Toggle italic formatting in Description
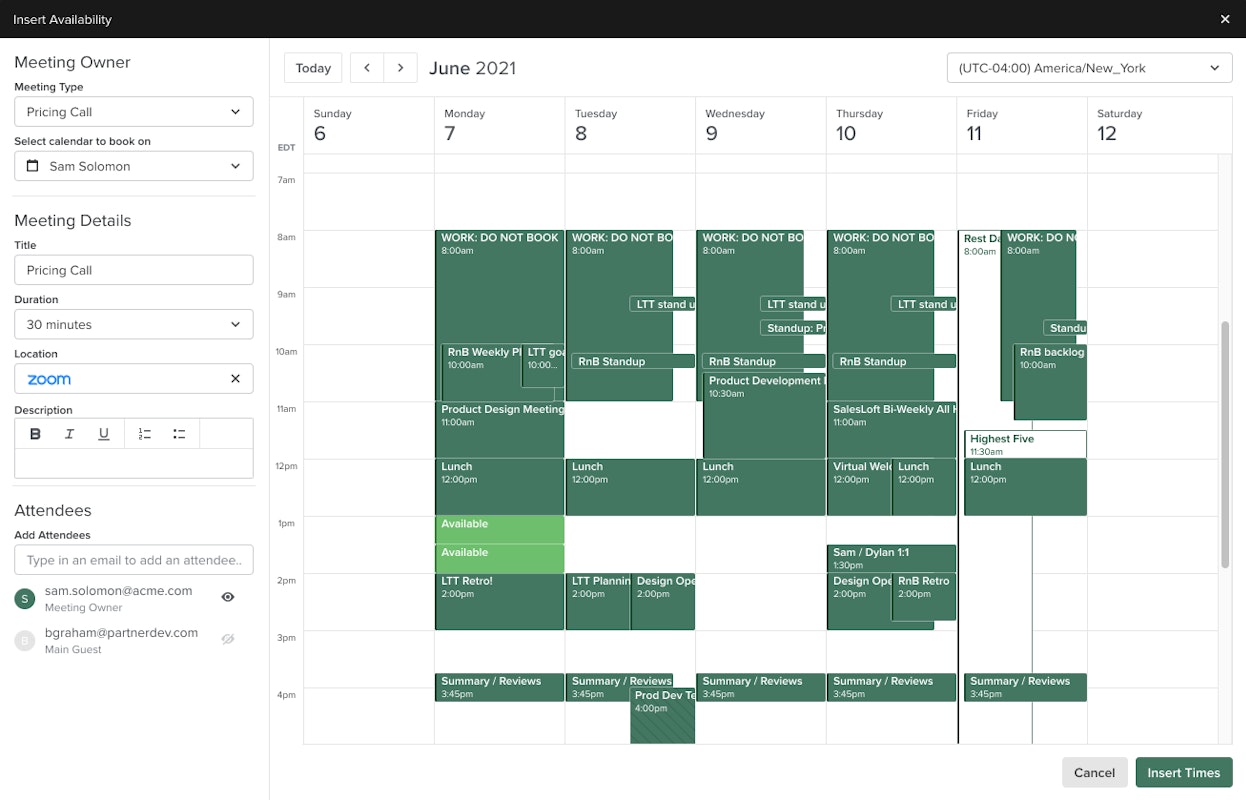1246x800 pixels. coord(69,433)
